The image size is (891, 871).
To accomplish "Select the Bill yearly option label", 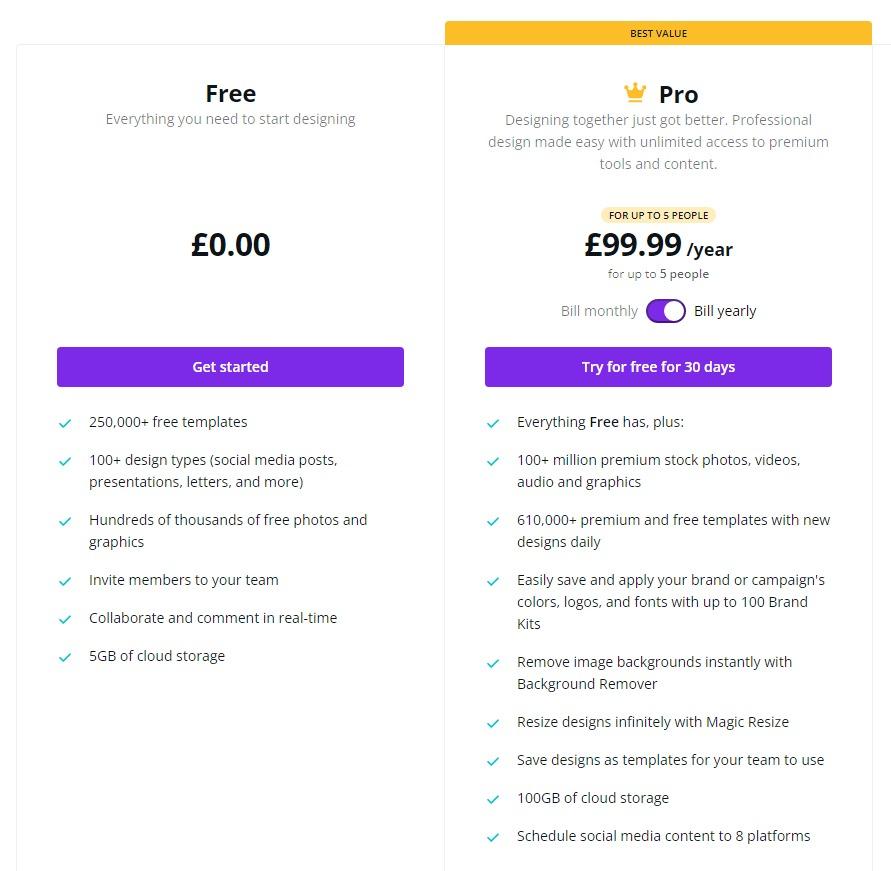I will (725, 311).
